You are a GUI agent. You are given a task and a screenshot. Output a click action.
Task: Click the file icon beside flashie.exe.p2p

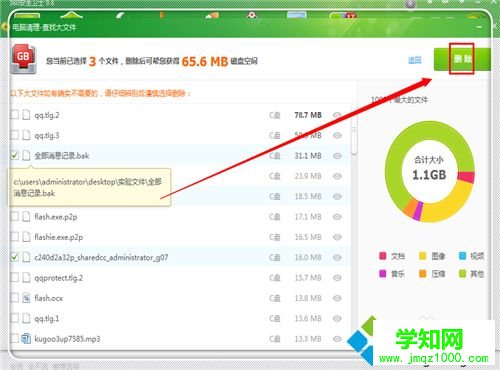tap(26, 237)
